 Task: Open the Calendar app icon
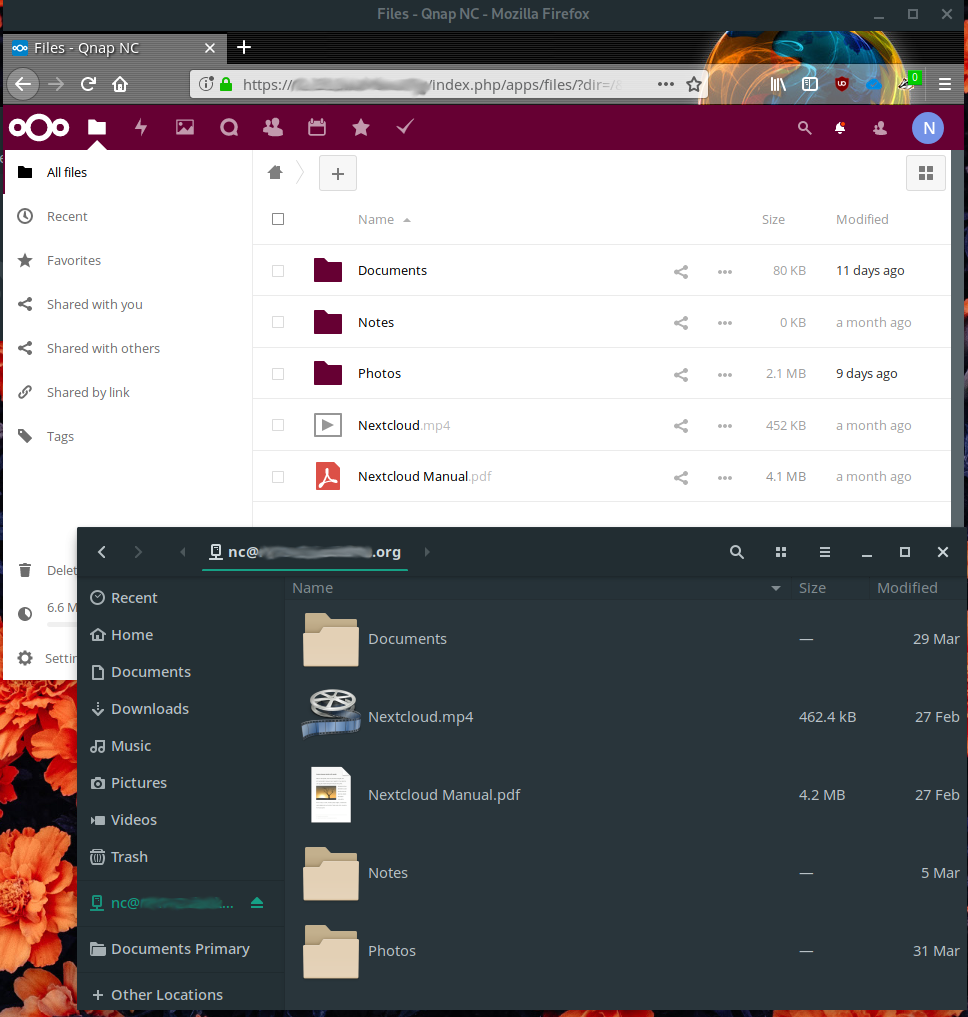point(317,127)
